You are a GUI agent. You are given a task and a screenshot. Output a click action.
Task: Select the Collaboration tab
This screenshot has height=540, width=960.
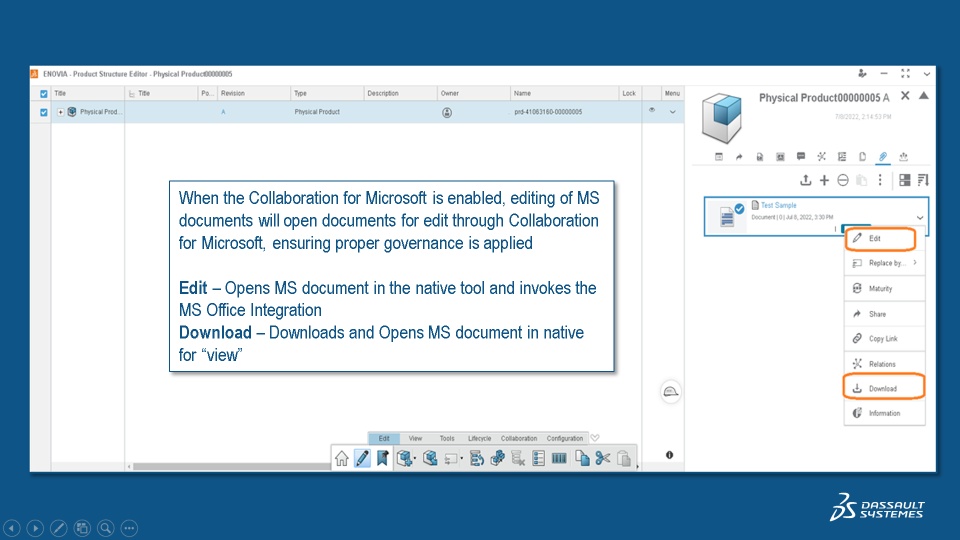(519, 438)
